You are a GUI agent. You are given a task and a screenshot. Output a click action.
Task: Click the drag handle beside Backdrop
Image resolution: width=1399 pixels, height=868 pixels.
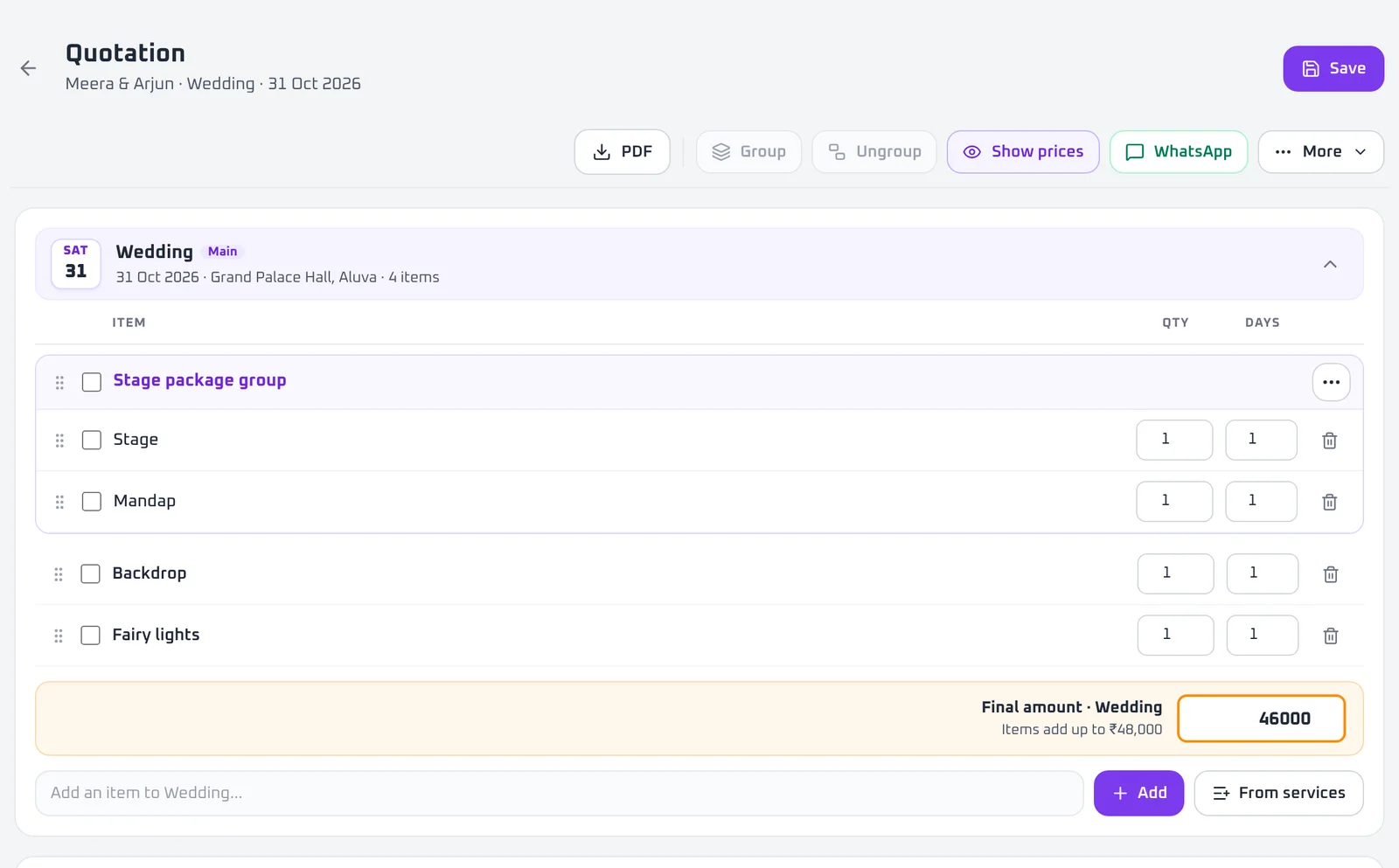click(x=59, y=574)
